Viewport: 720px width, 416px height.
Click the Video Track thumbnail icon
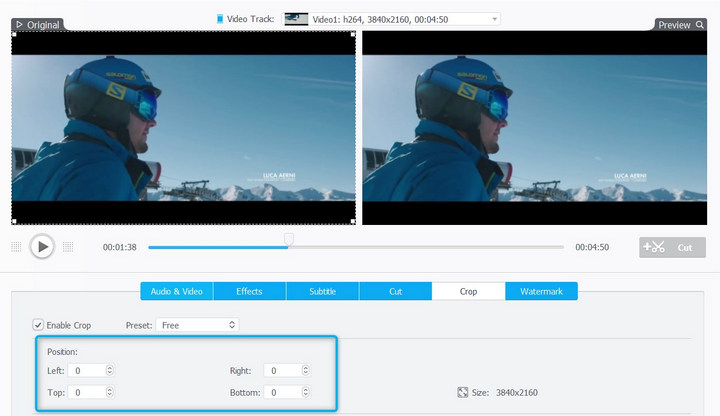click(x=296, y=19)
